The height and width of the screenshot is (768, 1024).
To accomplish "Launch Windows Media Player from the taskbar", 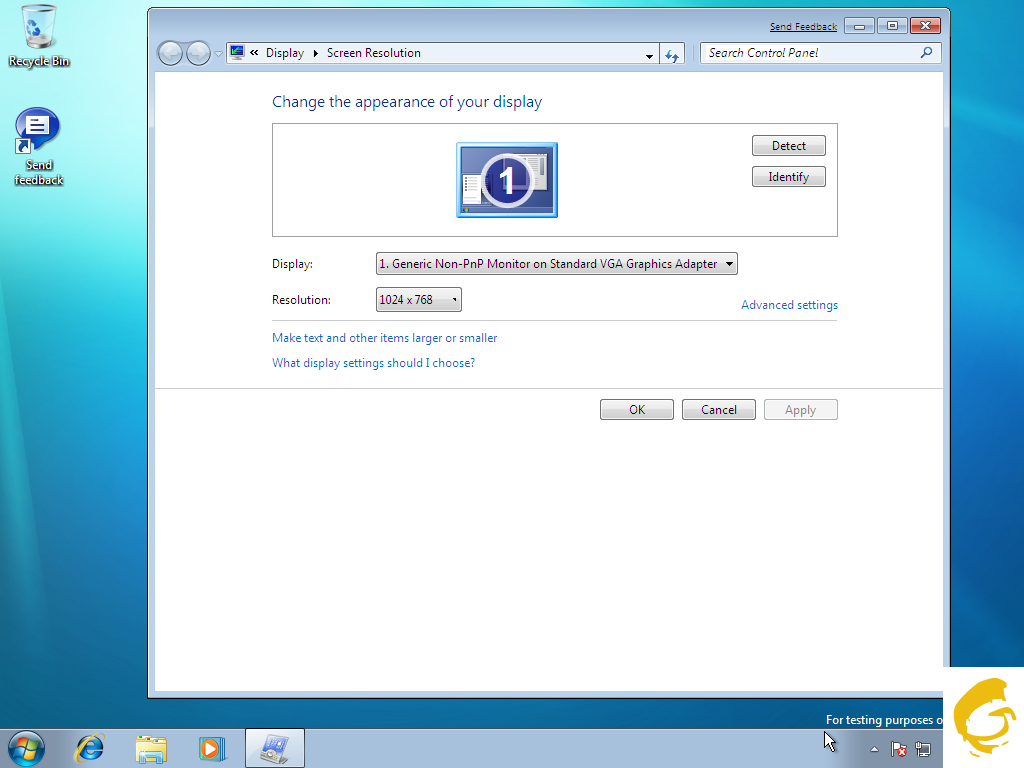I will click(212, 748).
